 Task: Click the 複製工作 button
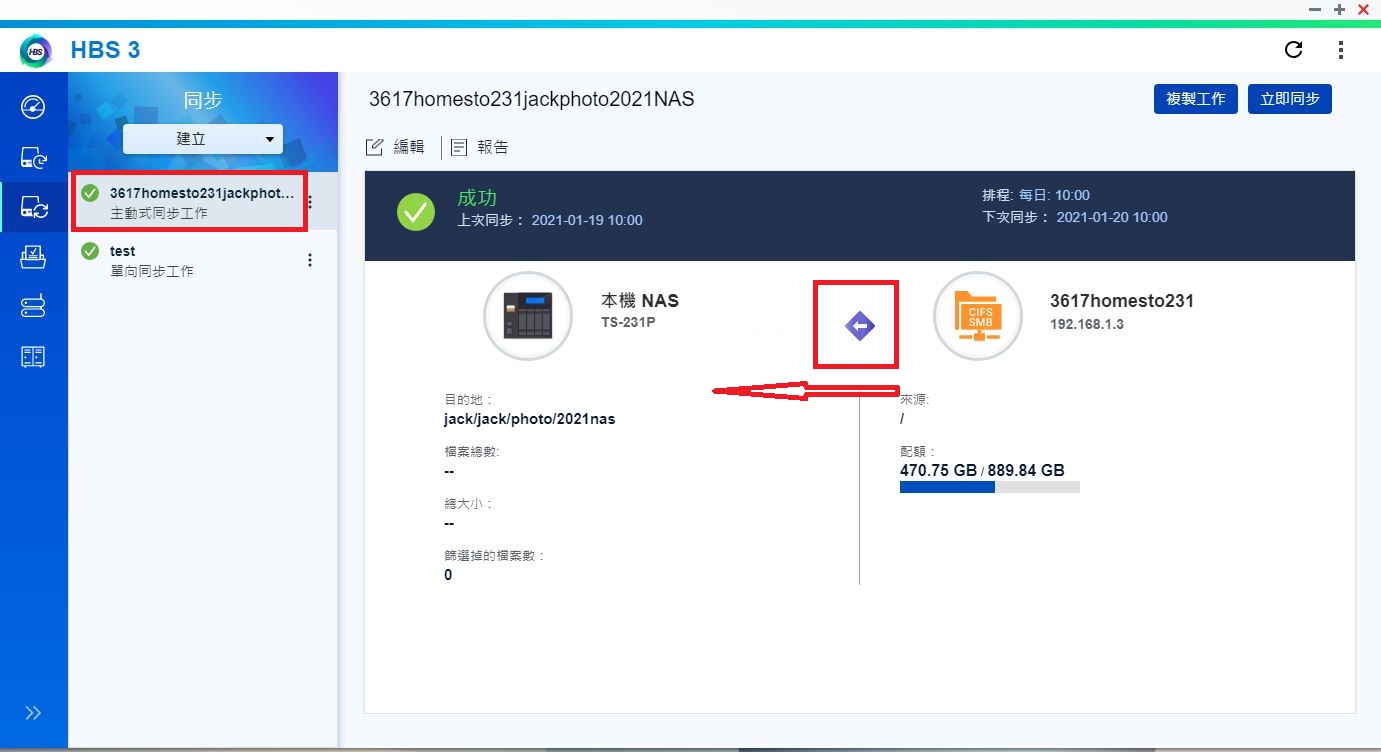pos(1196,99)
